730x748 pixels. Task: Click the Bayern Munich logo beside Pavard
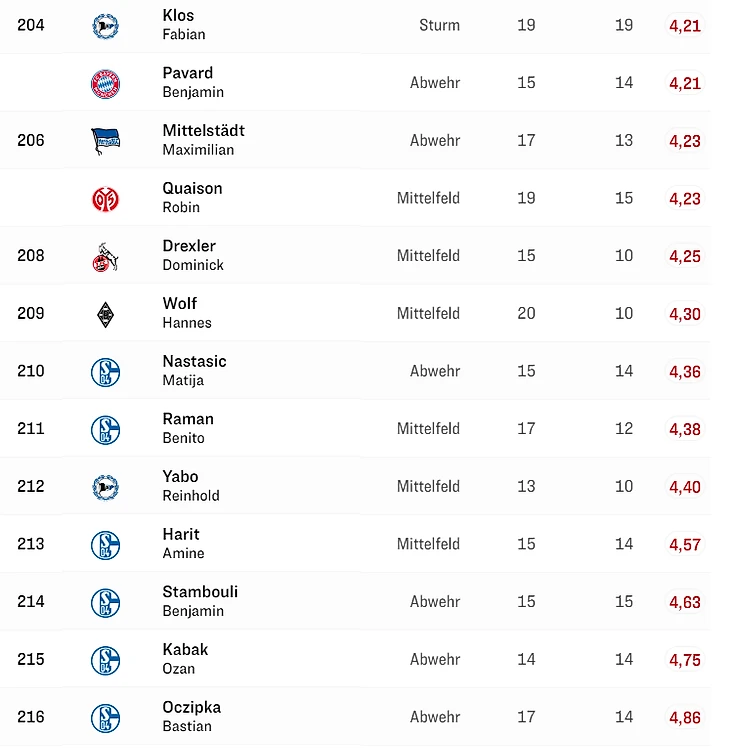pyautogui.click(x=105, y=84)
